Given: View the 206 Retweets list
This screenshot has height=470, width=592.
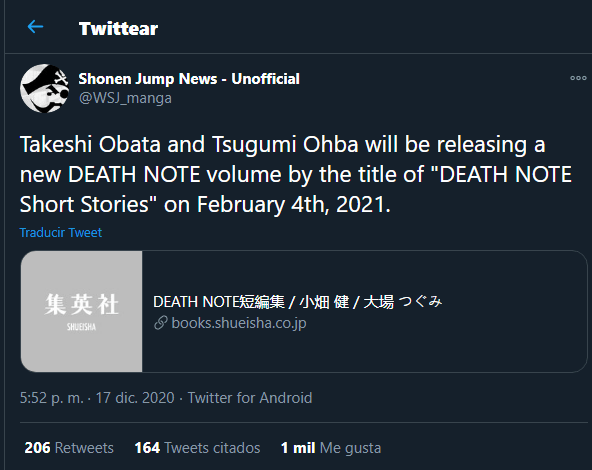Looking at the screenshot, I should point(69,448).
